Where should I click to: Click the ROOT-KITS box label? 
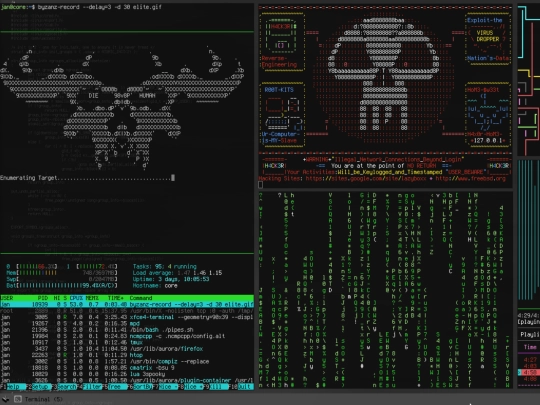point(279,90)
